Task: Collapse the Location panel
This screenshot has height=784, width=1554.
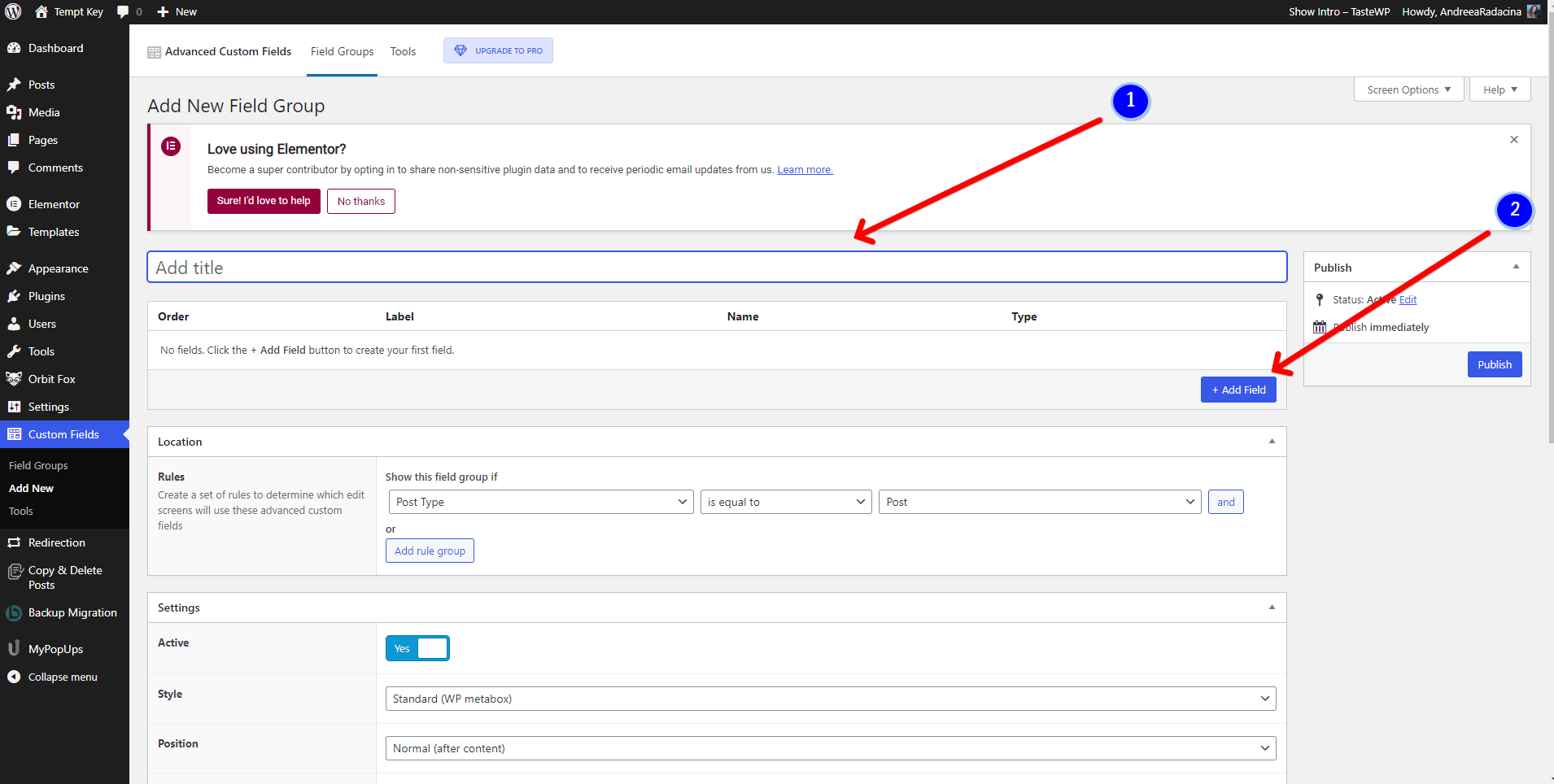Action: (1272, 442)
